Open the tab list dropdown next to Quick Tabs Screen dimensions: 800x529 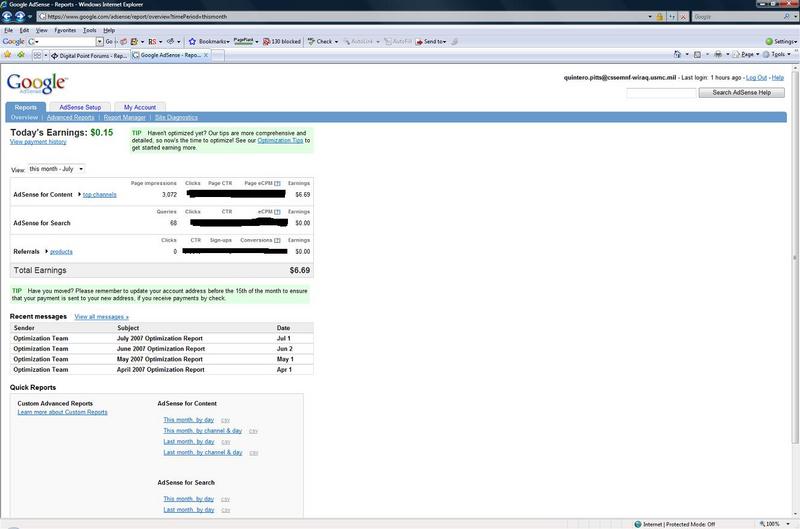pyautogui.click(x=45, y=55)
